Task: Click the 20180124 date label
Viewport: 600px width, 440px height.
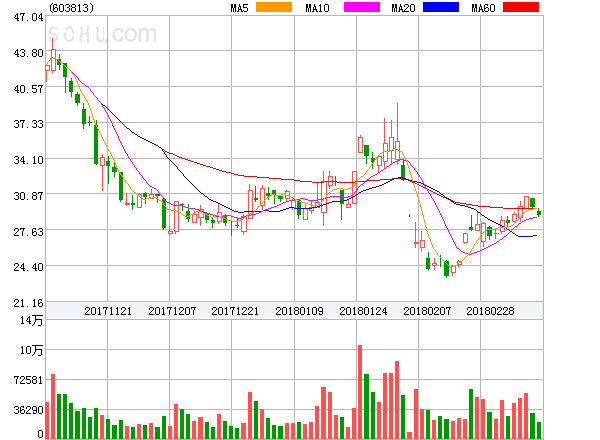Action: tap(363, 311)
